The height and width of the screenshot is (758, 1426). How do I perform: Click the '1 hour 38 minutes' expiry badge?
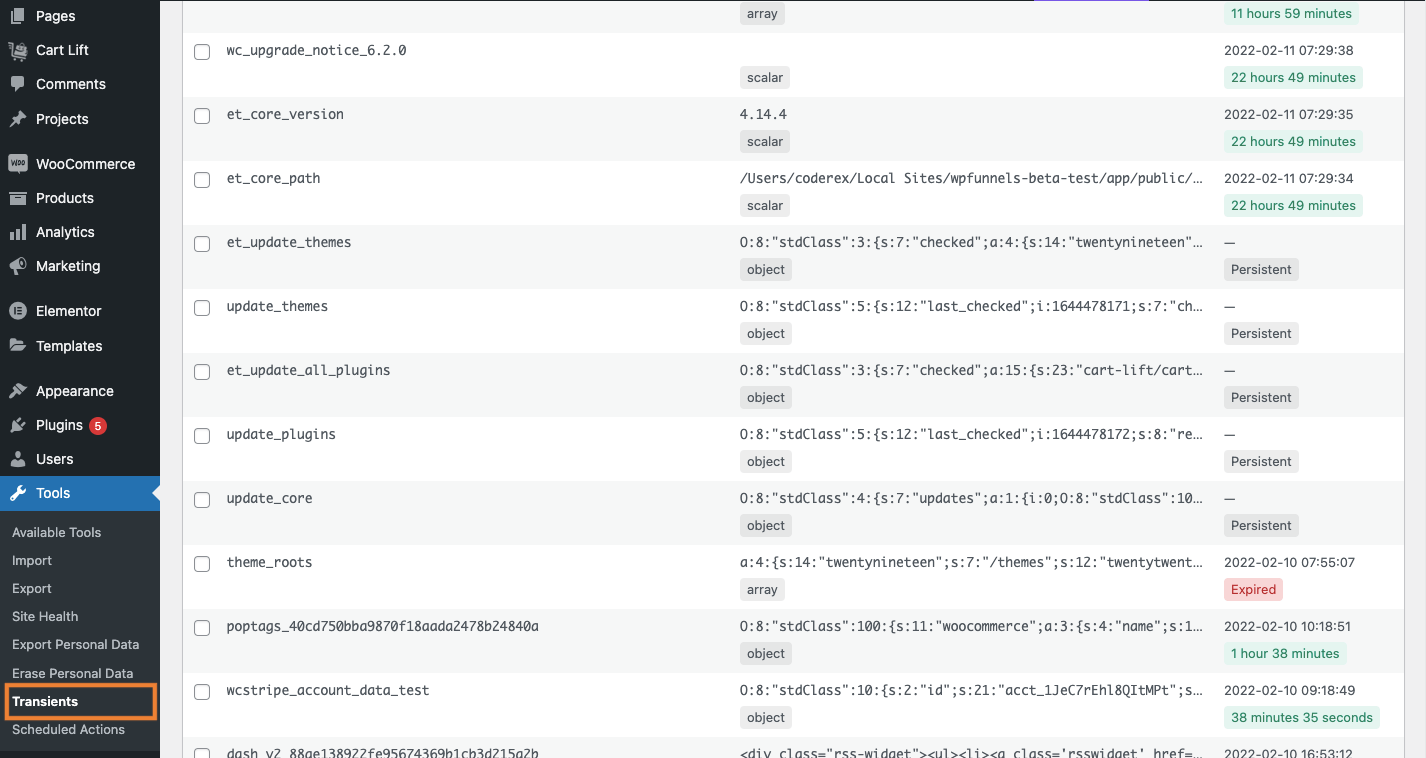click(x=1285, y=653)
